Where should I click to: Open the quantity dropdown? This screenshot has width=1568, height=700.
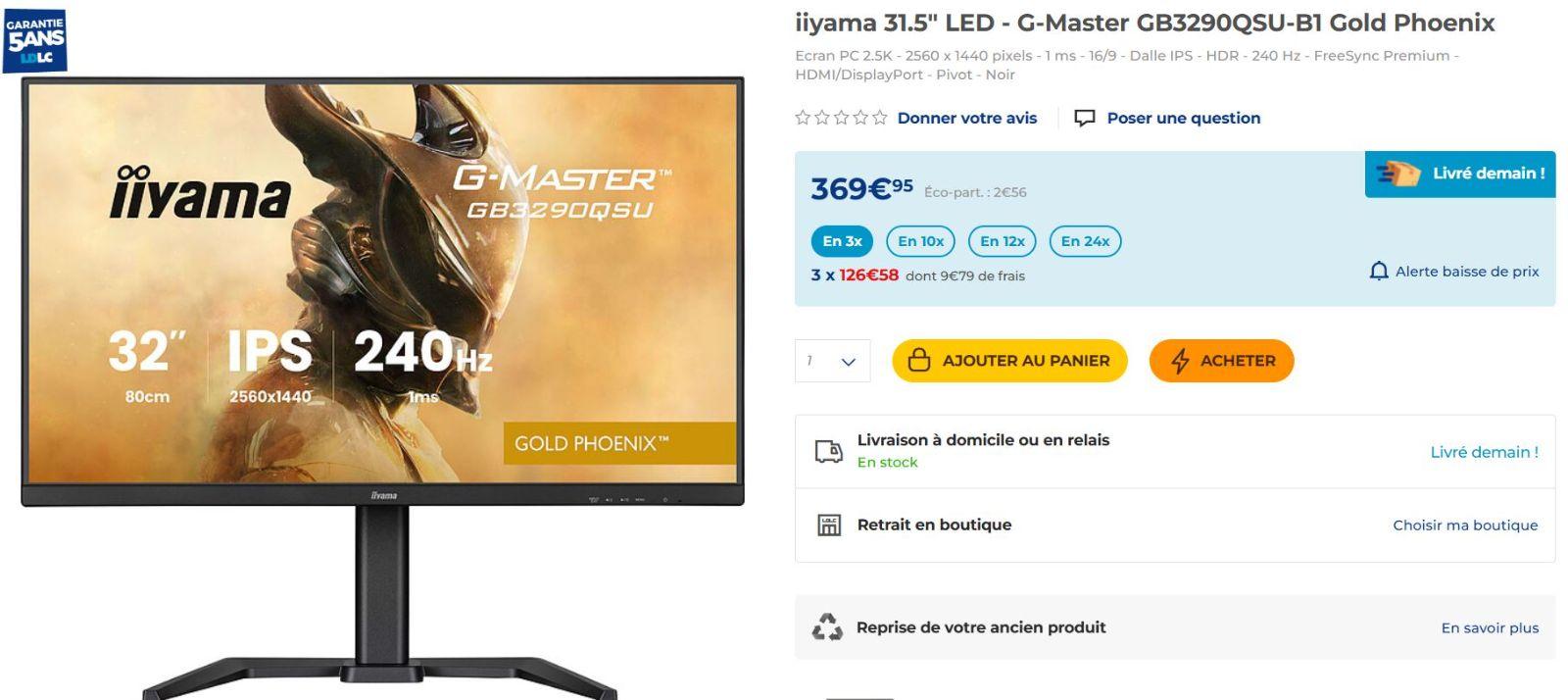[832, 361]
